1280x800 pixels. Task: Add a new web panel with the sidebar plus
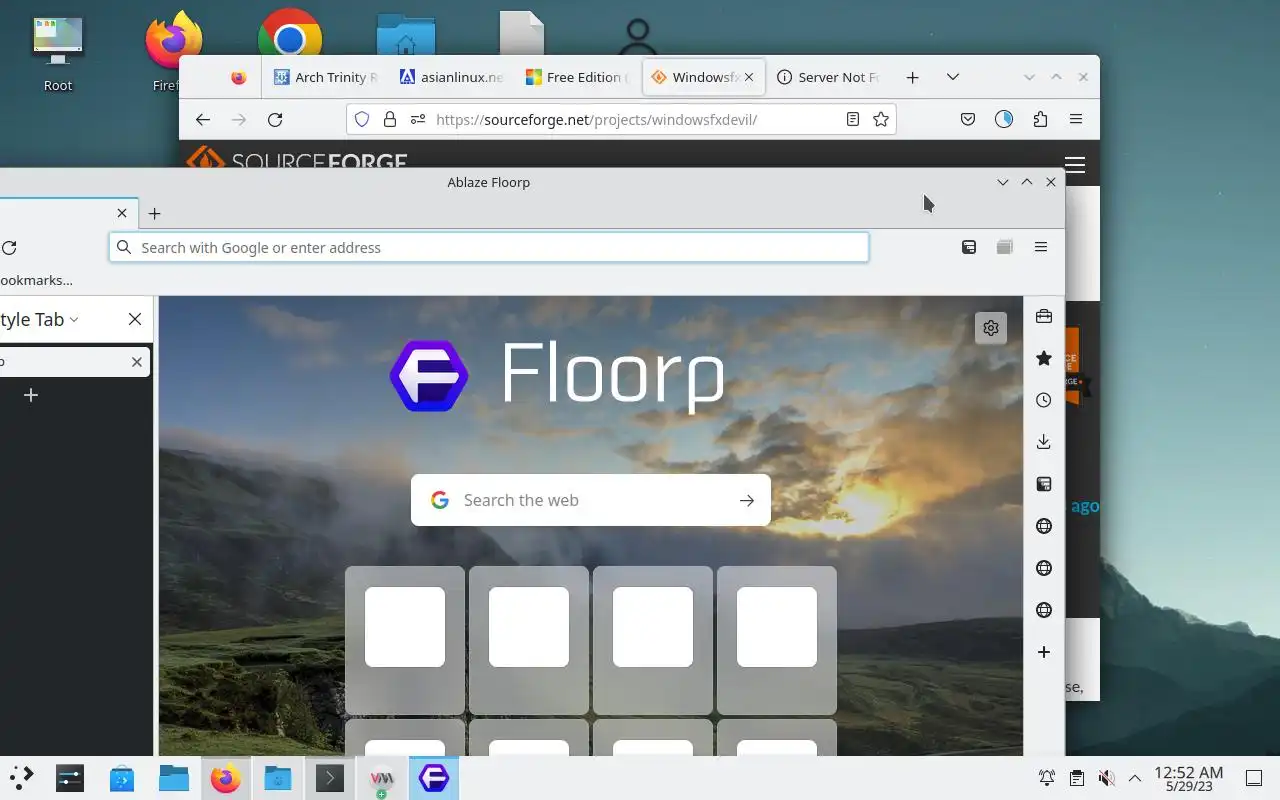[1043, 652]
